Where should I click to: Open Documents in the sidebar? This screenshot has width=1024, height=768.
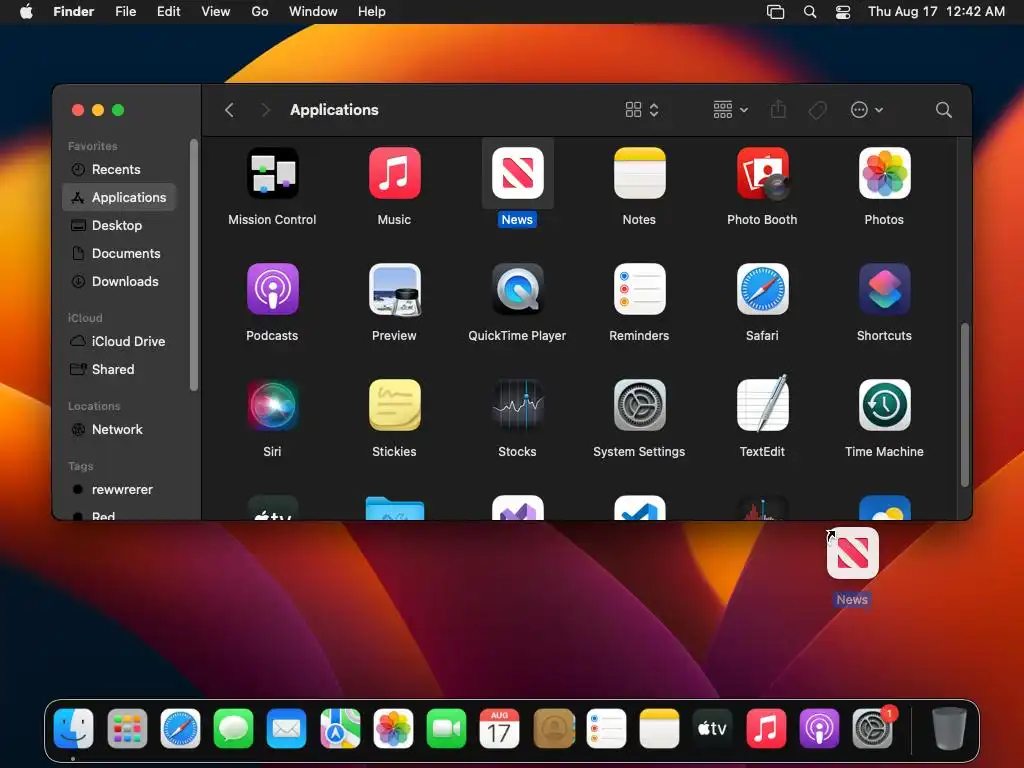(x=119, y=253)
